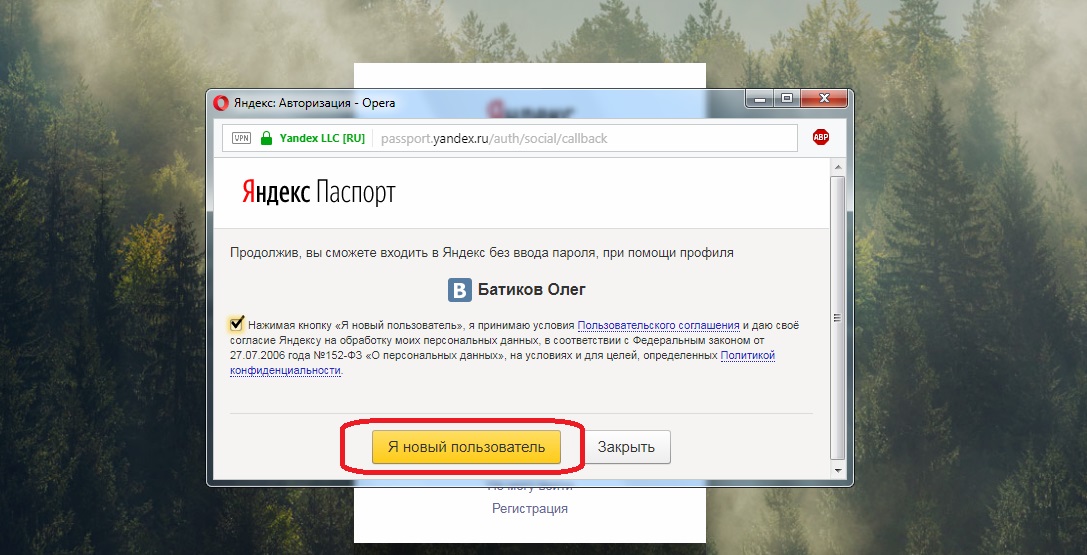
Task: Click the text starting «Продолжив, вы сможете входить»
Action: coord(482,253)
